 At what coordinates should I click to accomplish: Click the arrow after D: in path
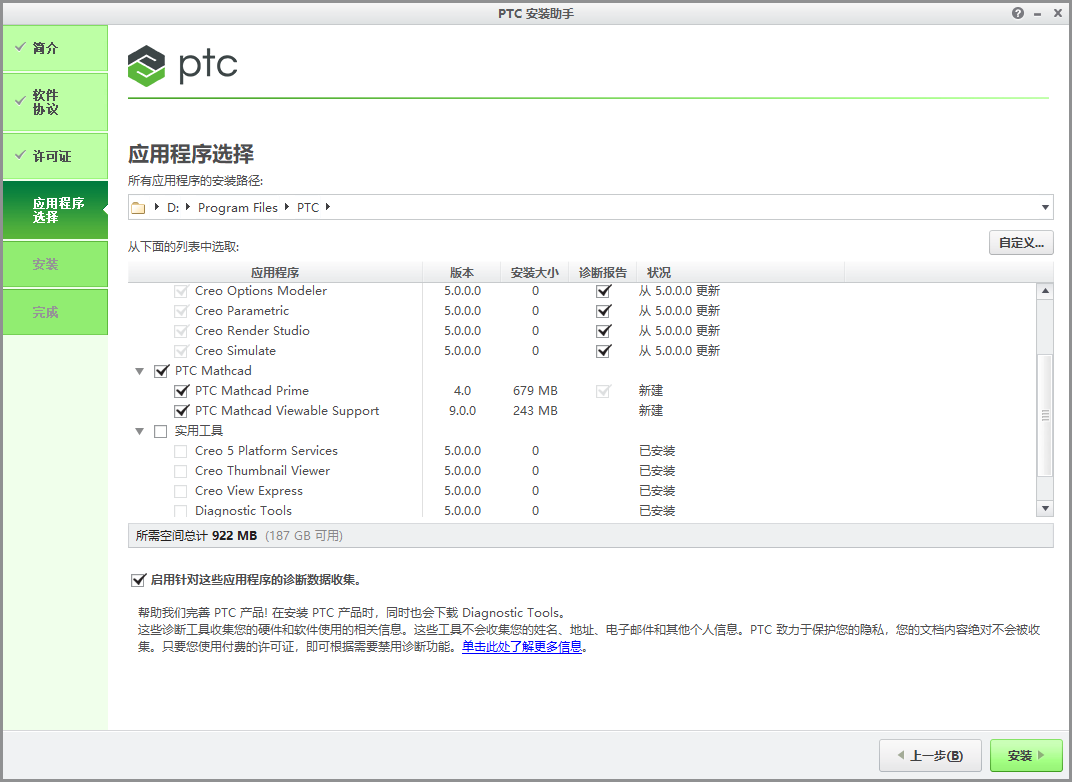click(x=188, y=206)
